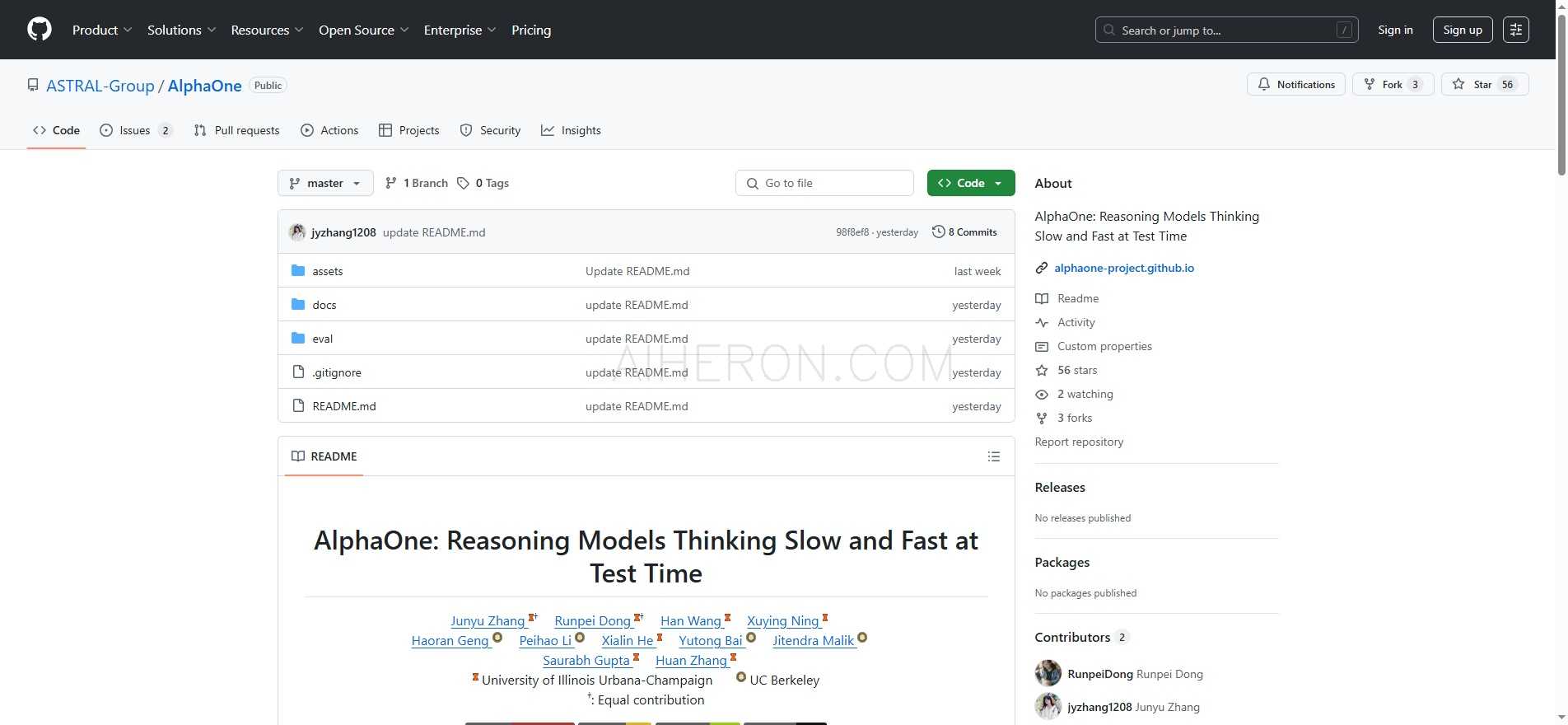Screen dimensions: 1568x725
Task: Click the Search or jump to field
Action: click(1227, 30)
